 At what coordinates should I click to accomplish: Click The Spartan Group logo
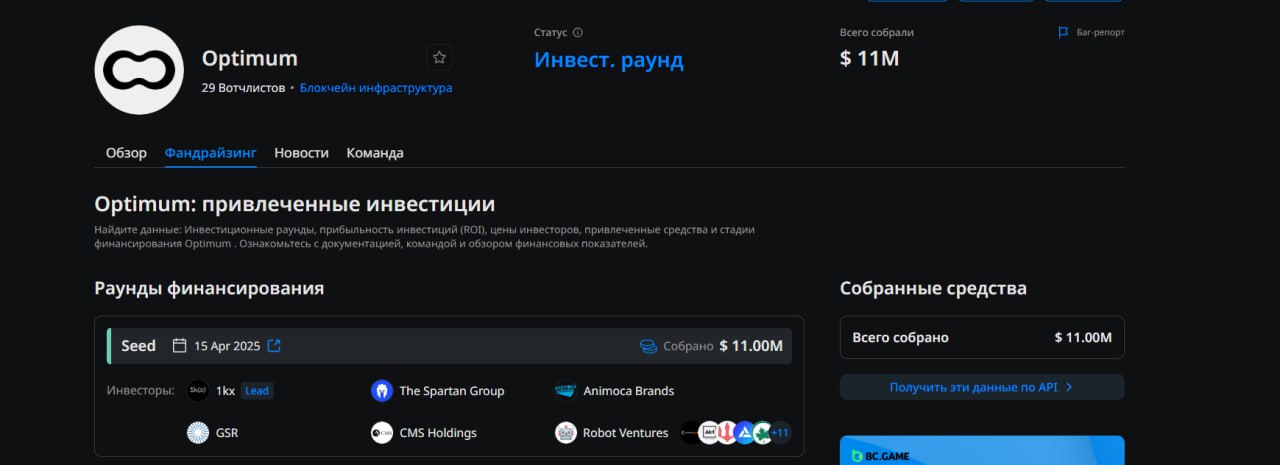(x=381, y=391)
